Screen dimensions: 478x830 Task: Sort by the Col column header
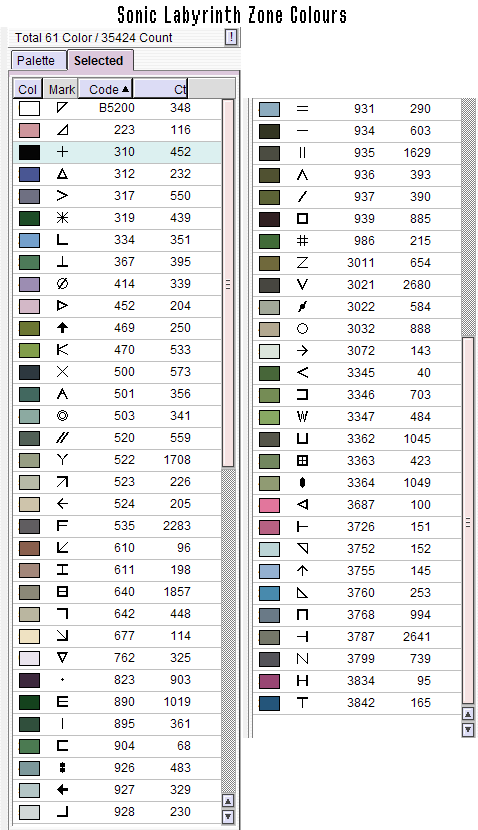(28, 89)
